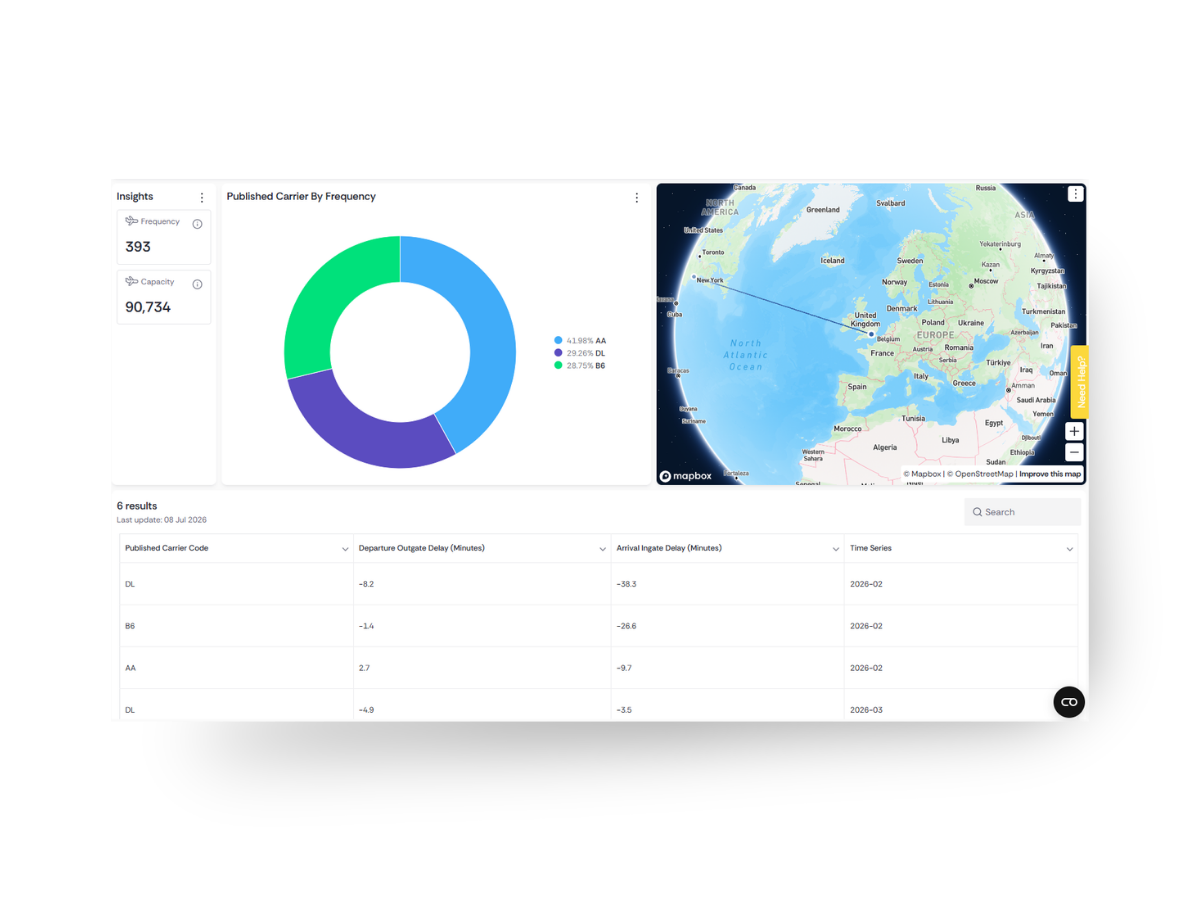
Task: Open the chat widget in the bottom corner
Action: tap(1069, 702)
